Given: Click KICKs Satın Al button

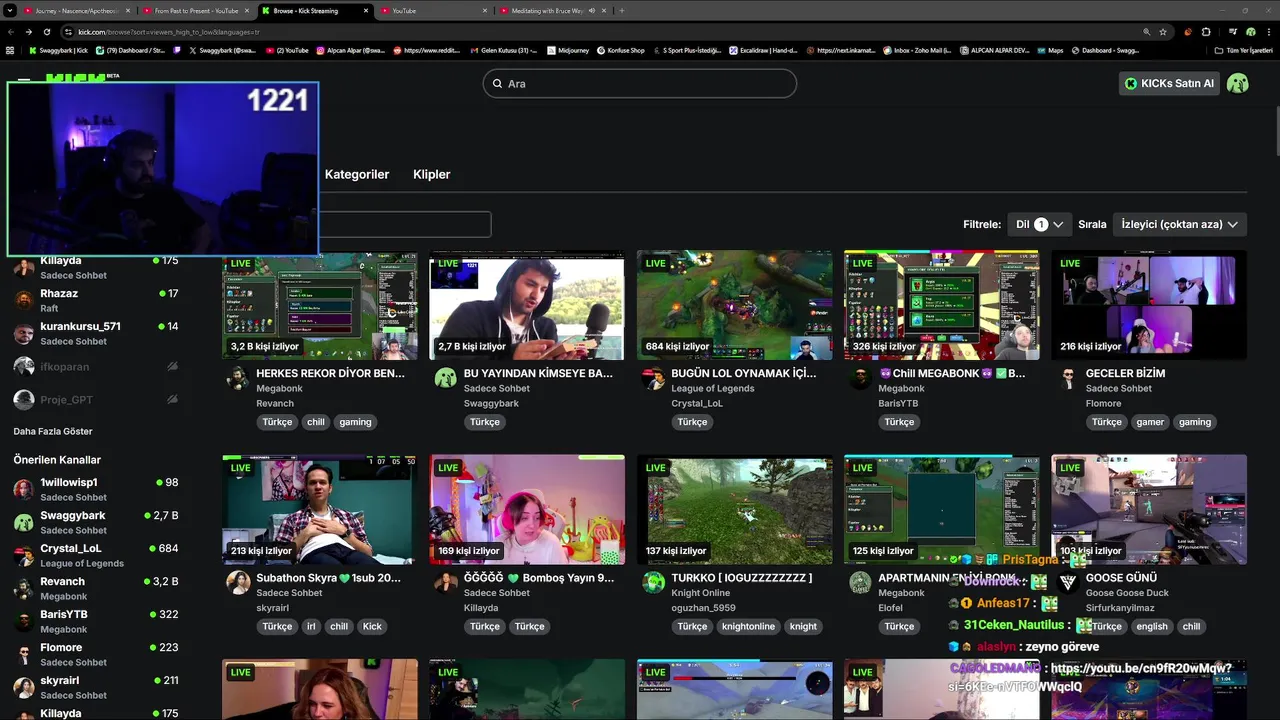Looking at the screenshot, I should (1169, 83).
